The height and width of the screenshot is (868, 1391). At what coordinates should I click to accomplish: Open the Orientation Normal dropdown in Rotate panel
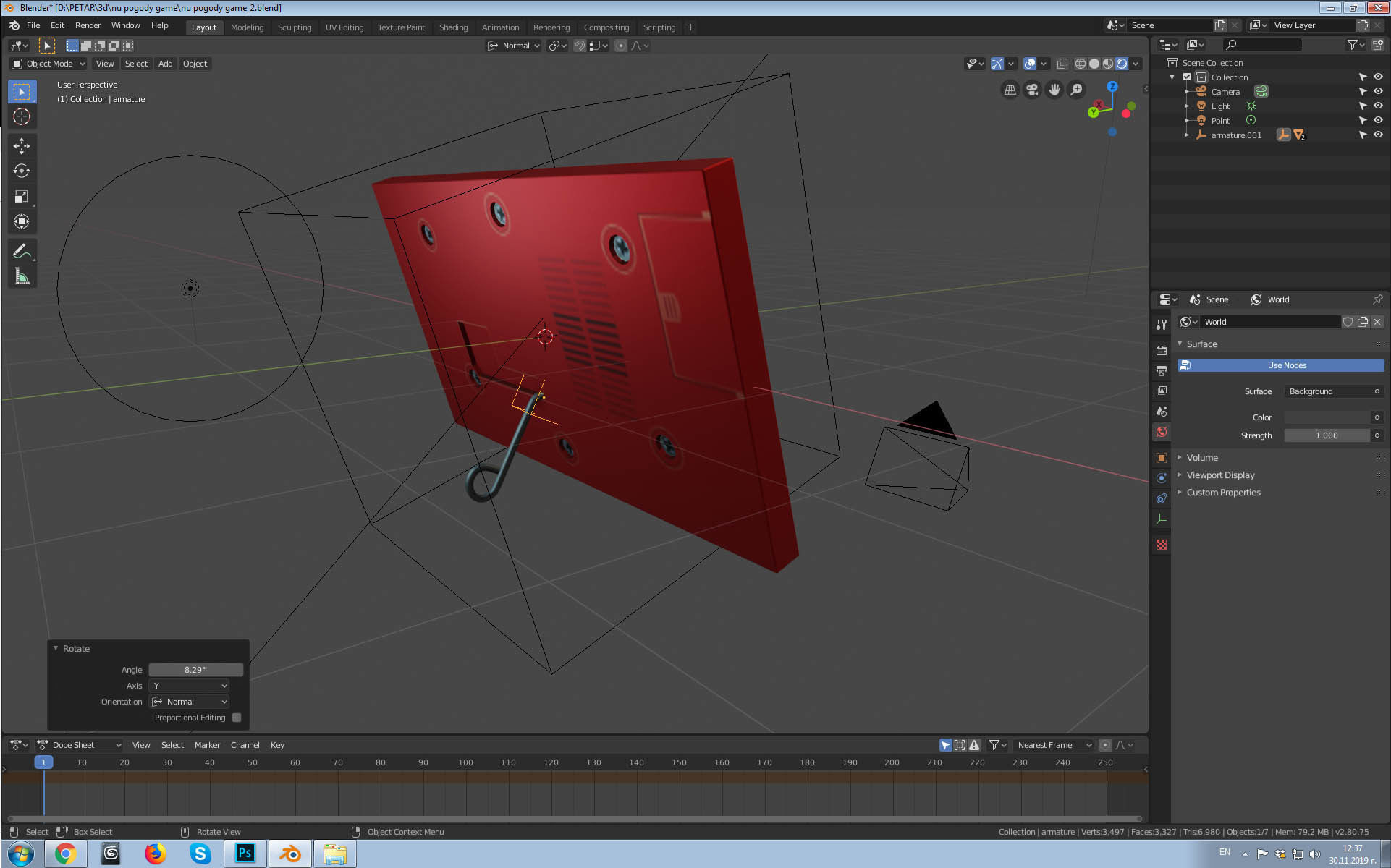point(190,702)
